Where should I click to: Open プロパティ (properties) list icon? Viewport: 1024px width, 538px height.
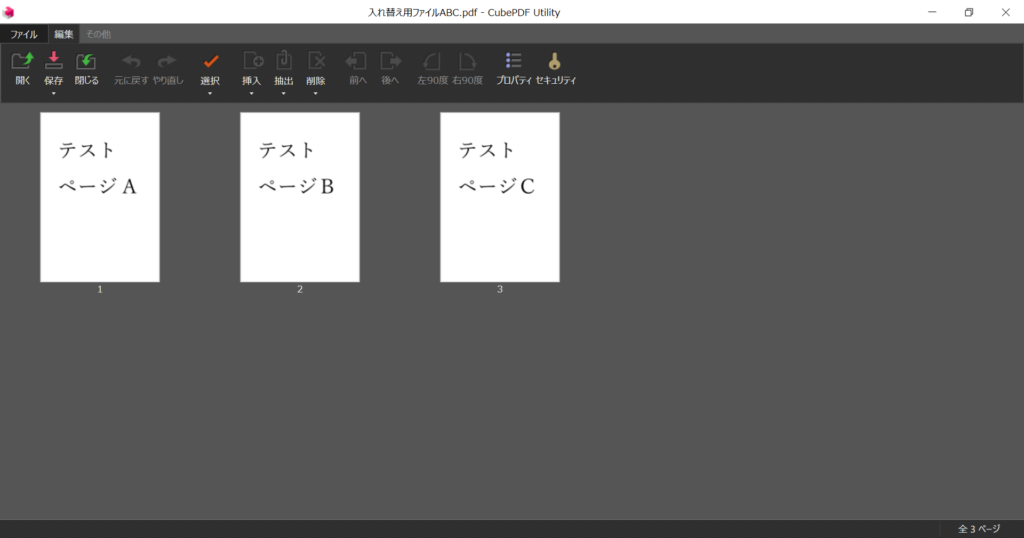[x=513, y=61]
